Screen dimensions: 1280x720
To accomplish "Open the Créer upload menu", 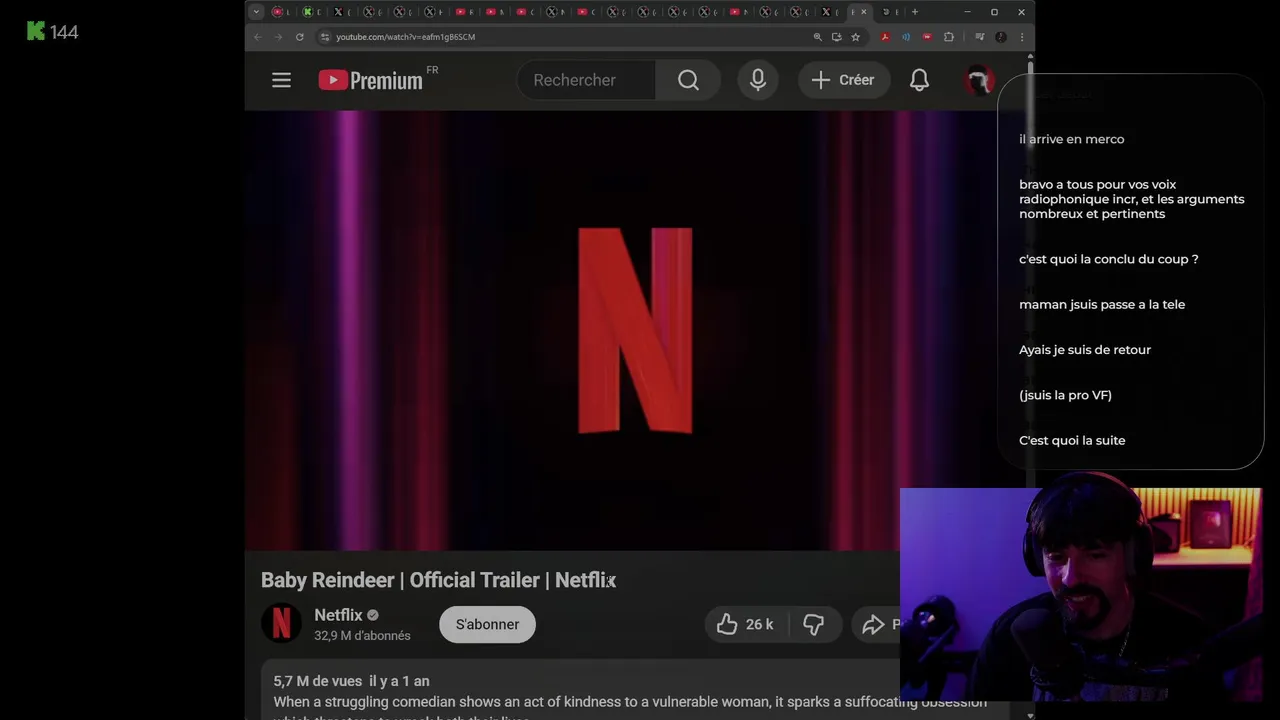I will click(x=843, y=80).
